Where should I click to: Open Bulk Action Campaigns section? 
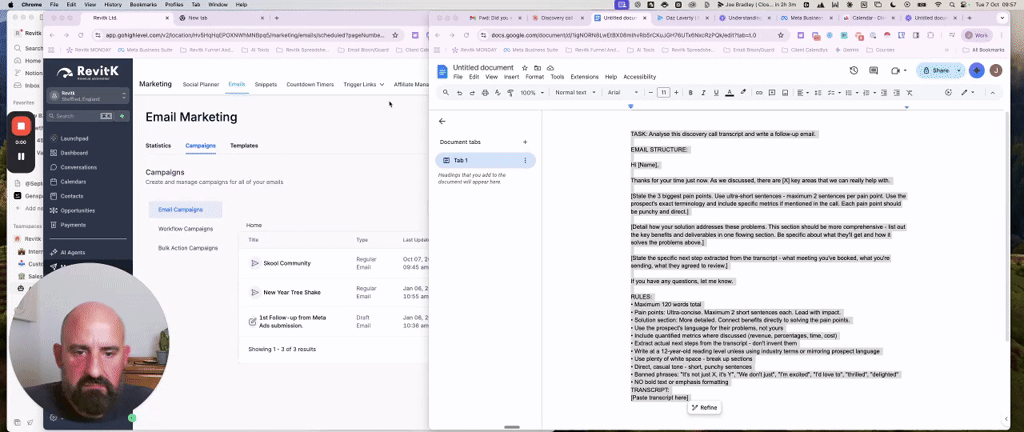pyautogui.click(x=188, y=248)
